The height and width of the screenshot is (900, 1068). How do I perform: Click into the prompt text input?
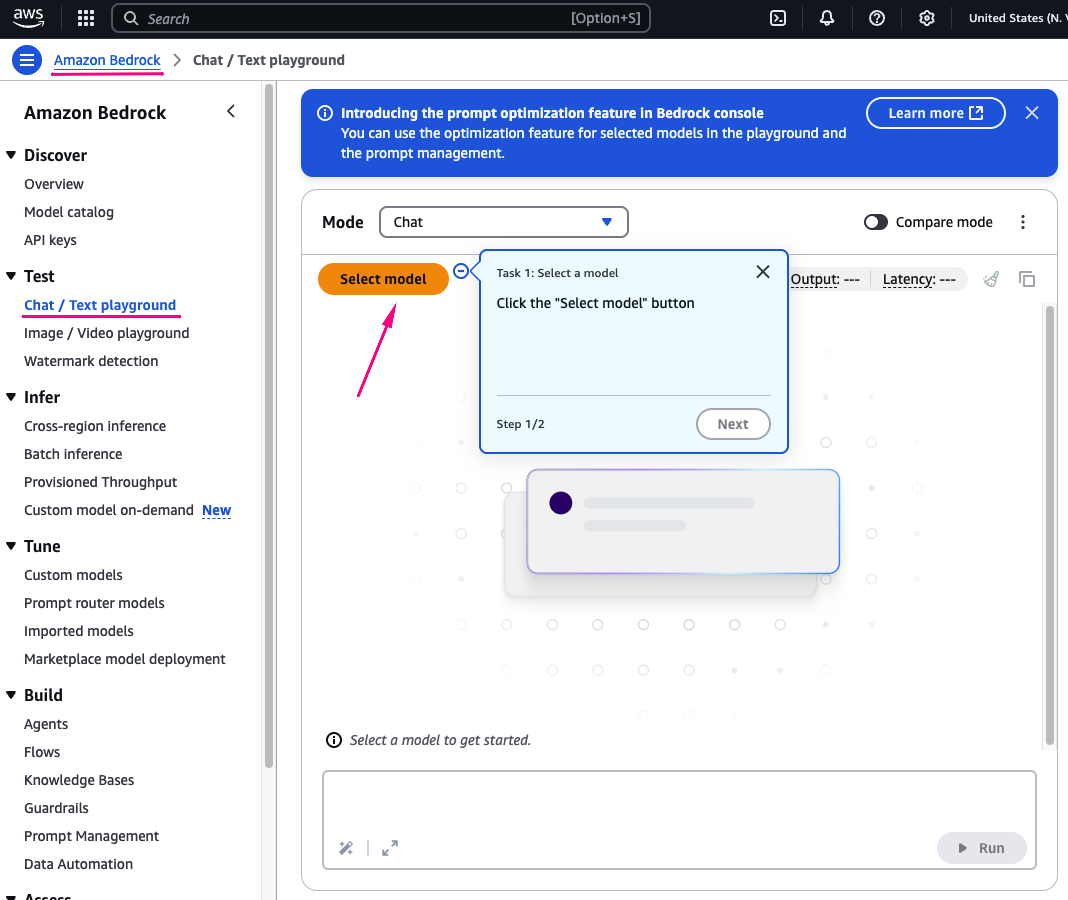click(x=678, y=798)
